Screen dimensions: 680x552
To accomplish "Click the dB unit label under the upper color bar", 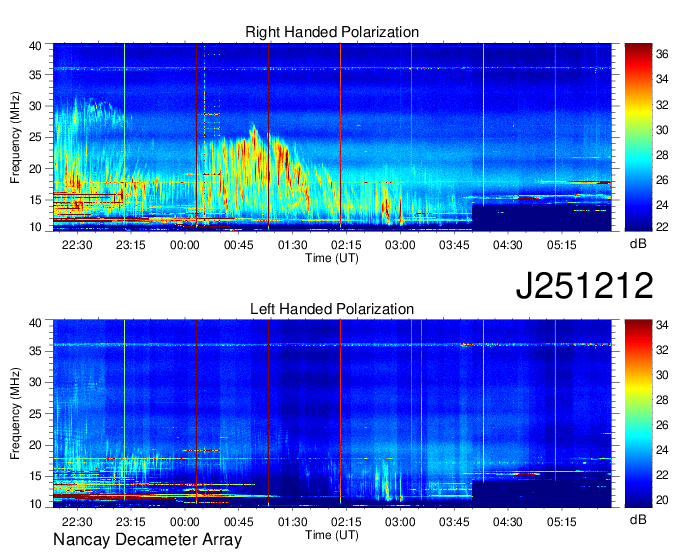I will [637, 243].
